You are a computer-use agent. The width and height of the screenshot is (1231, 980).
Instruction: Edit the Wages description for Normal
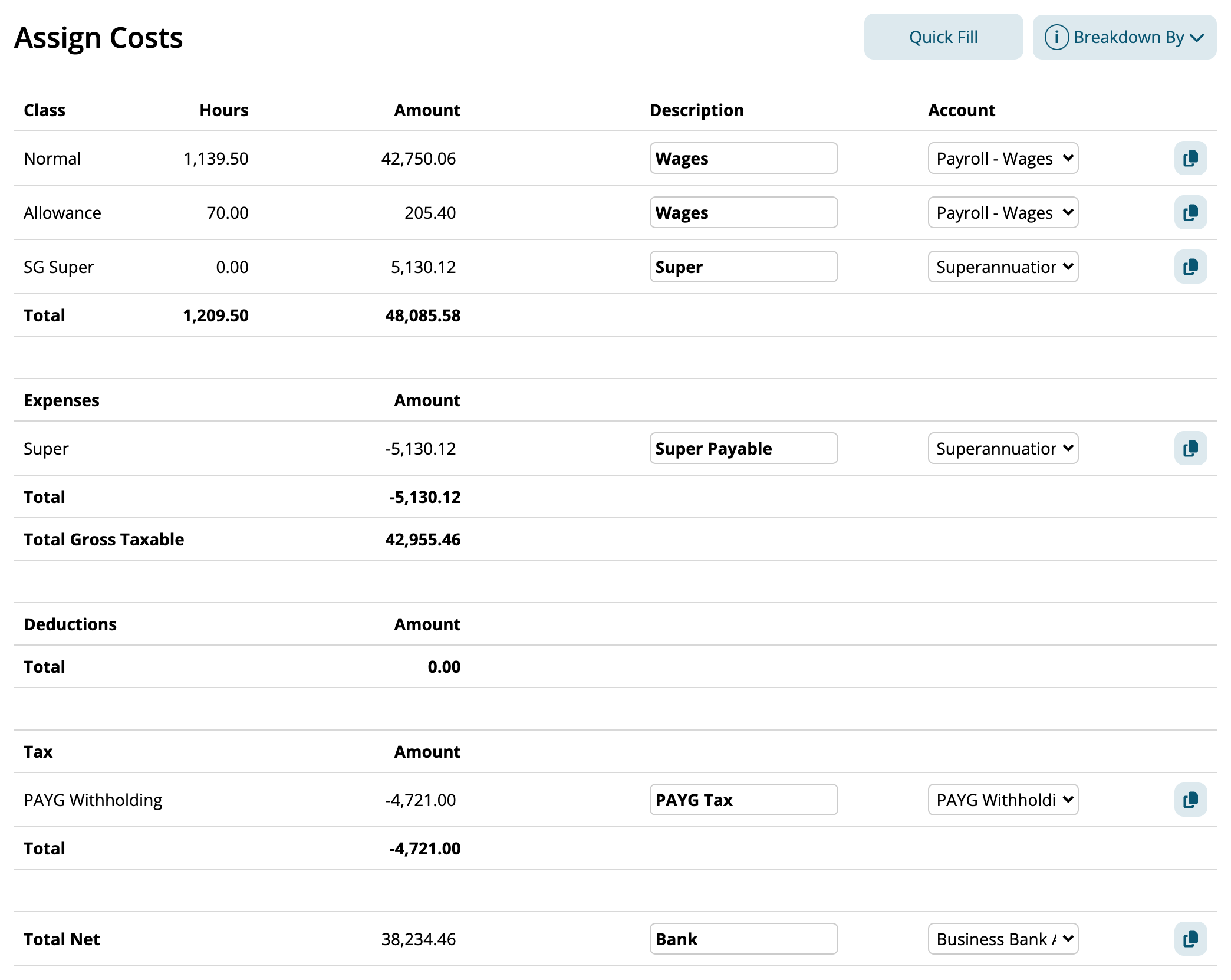click(743, 158)
